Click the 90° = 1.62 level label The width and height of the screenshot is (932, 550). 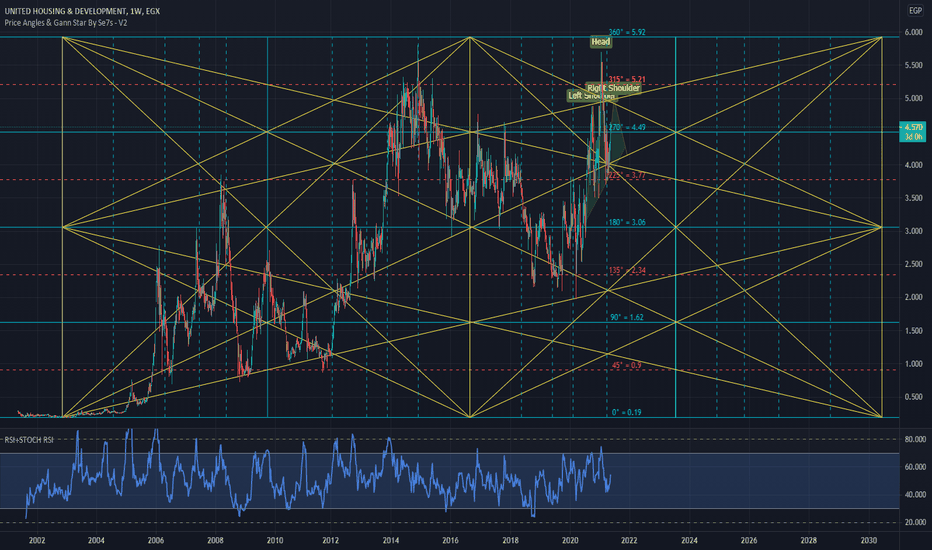(627, 318)
